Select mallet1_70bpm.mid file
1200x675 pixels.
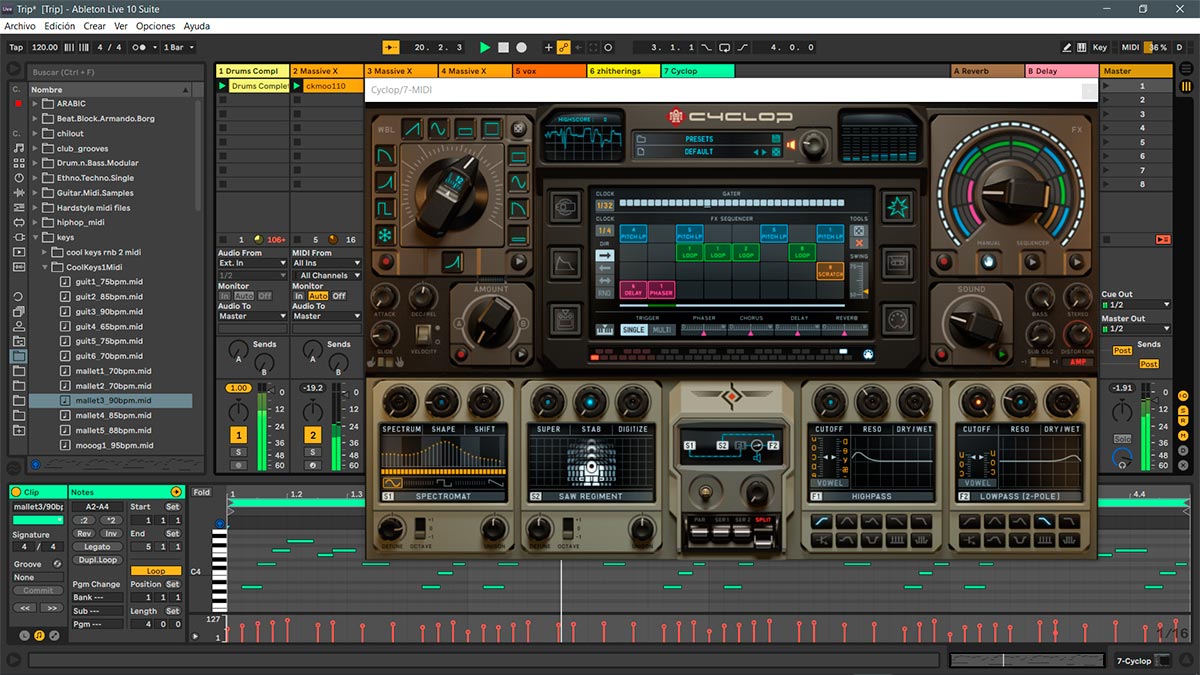[113, 371]
